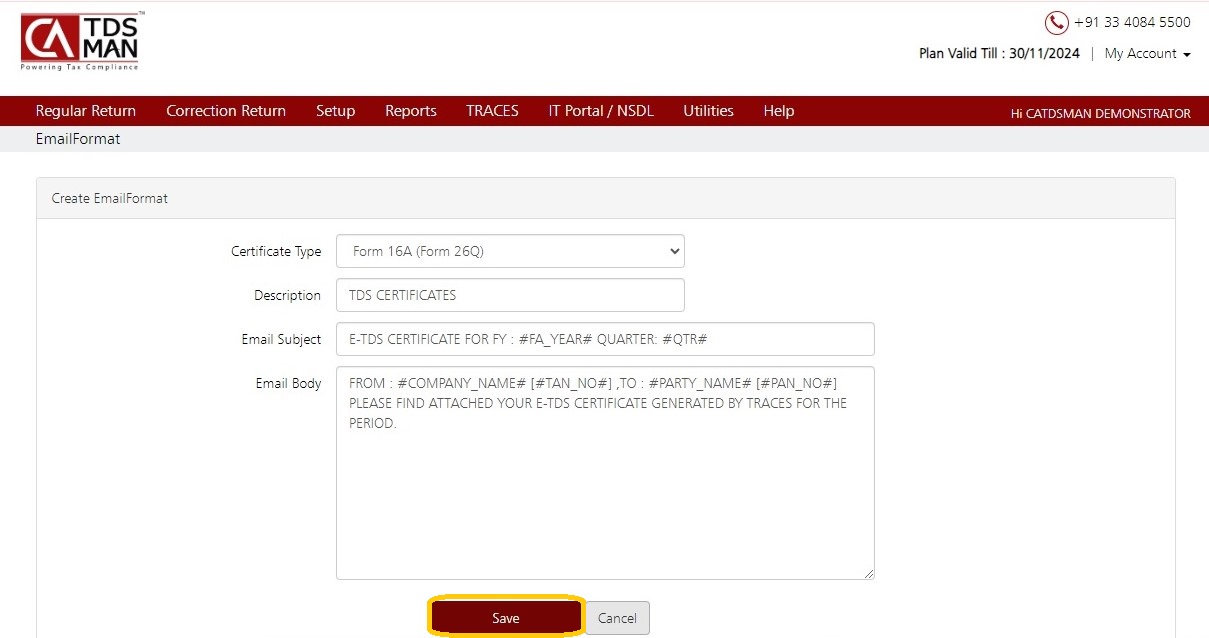
Task: Click the Cancel button
Action: (617, 618)
